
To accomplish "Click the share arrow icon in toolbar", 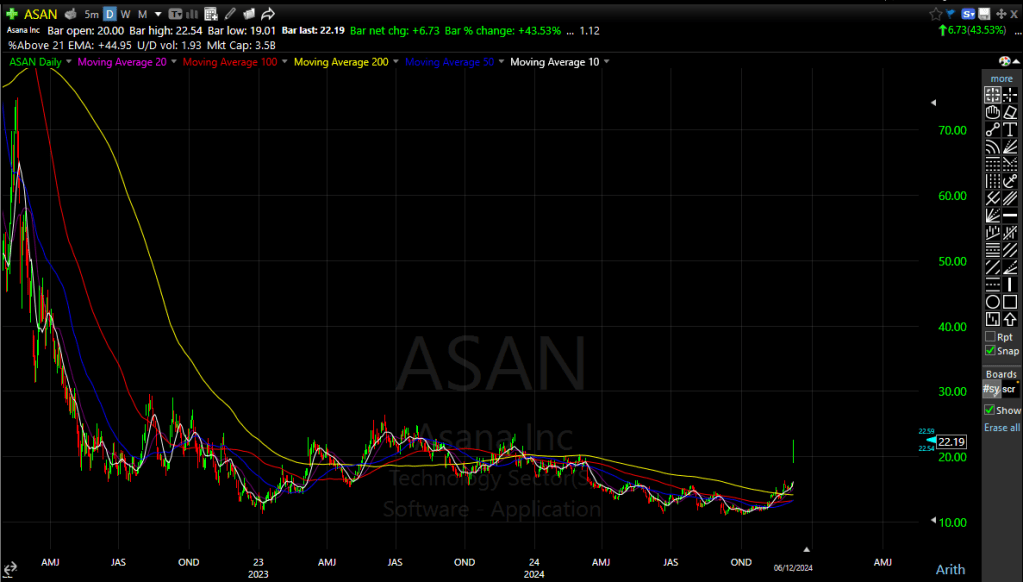I will tap(269, 14).
